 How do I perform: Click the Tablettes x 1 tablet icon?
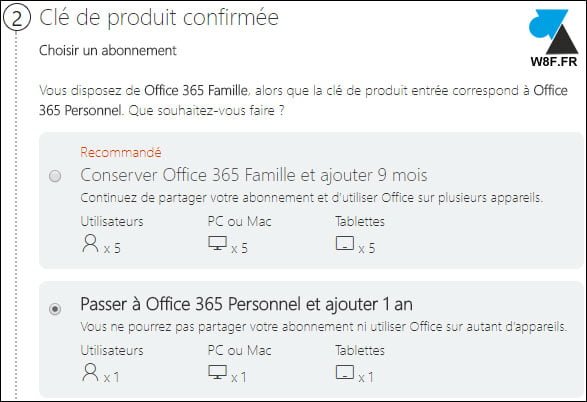345,372
